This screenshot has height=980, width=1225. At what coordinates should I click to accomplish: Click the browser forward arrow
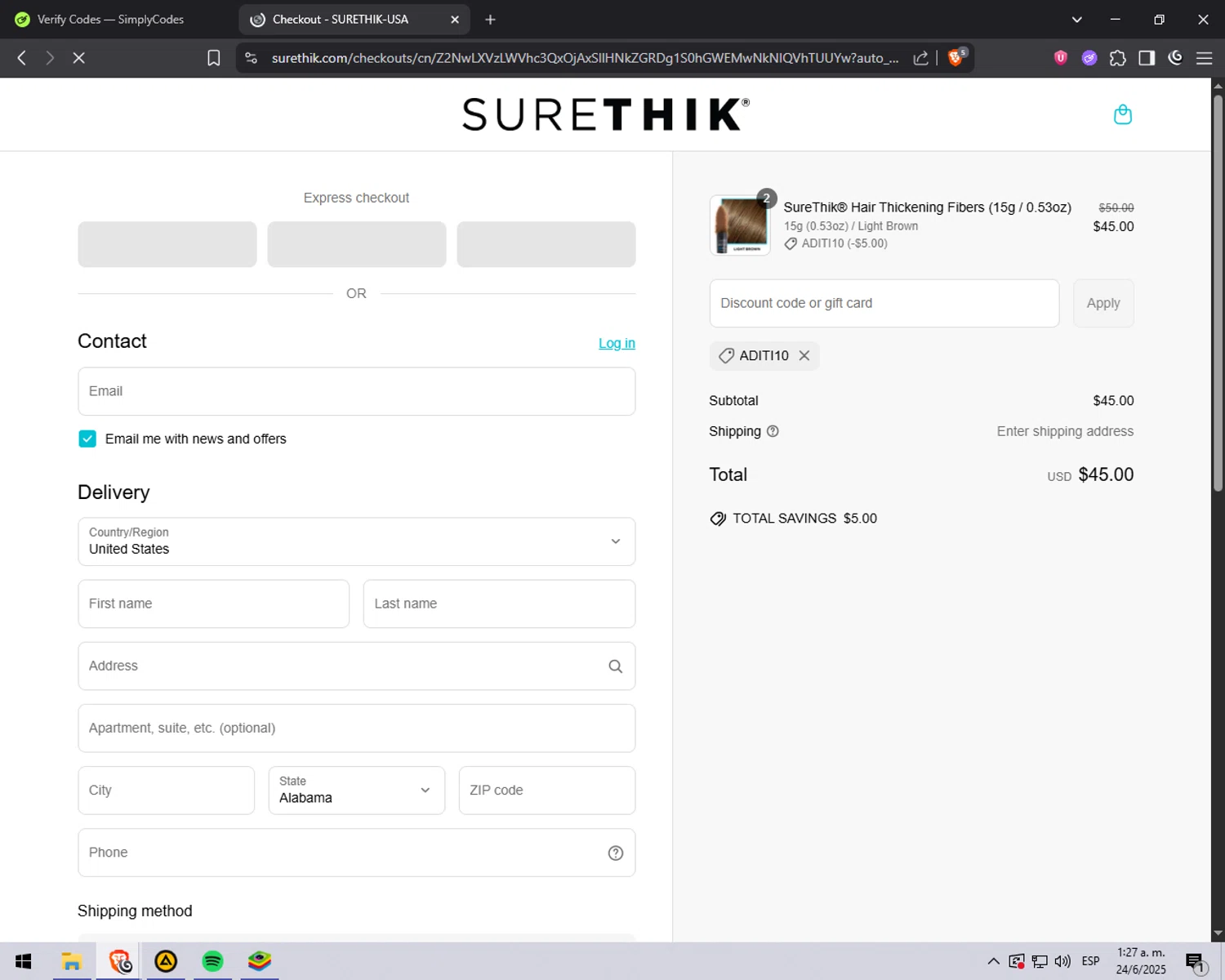[x=50, y=58]
